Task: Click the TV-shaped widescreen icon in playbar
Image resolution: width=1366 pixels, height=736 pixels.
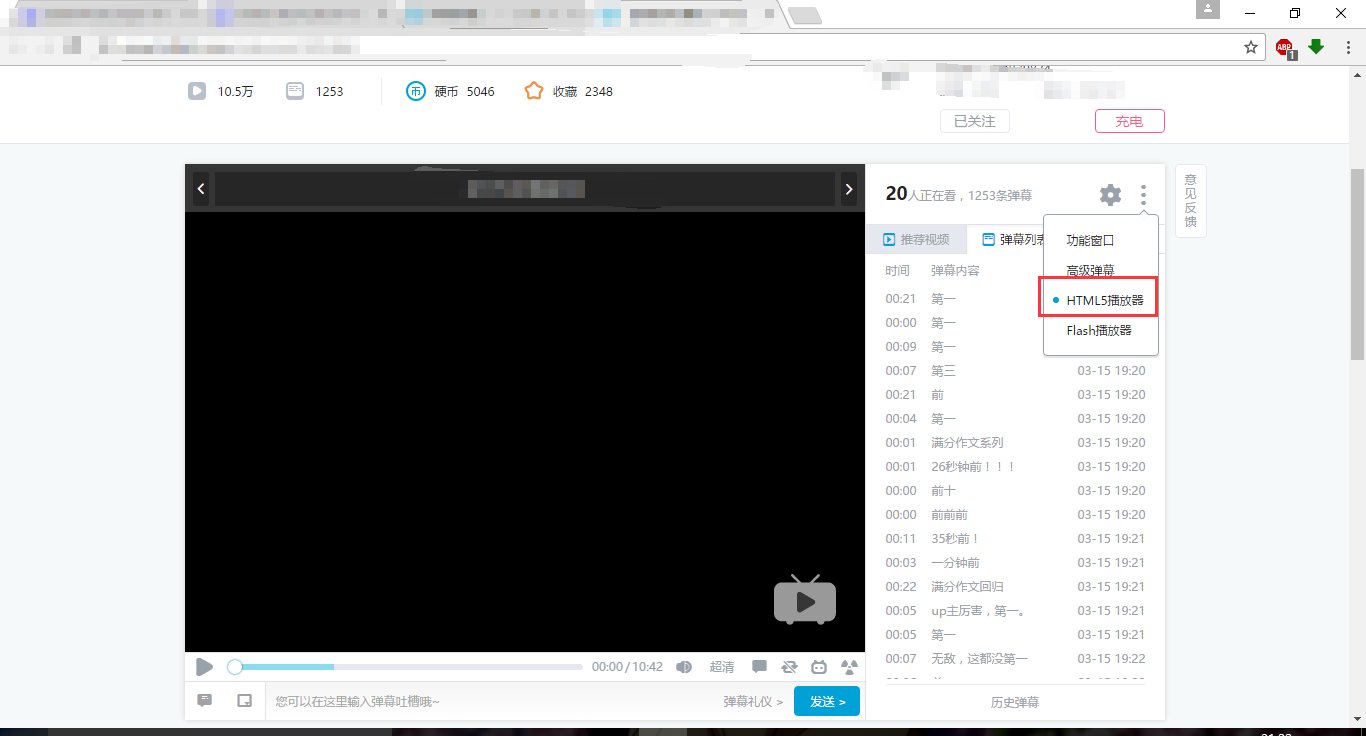Action: [819, 666]
